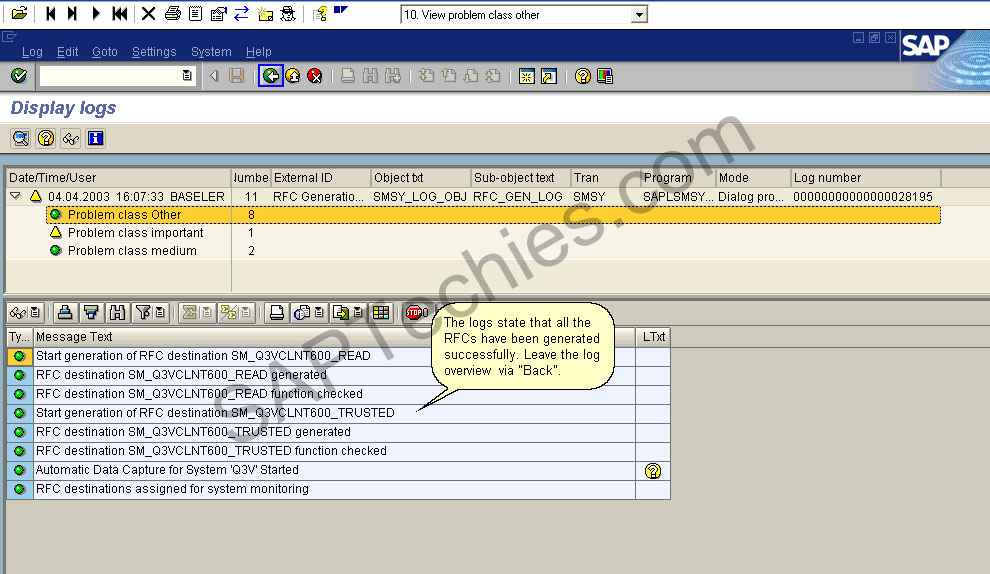Image resolution: width=990 pixels, height=574 pixels.
Task: Click the player Play button
Action: 96,13
